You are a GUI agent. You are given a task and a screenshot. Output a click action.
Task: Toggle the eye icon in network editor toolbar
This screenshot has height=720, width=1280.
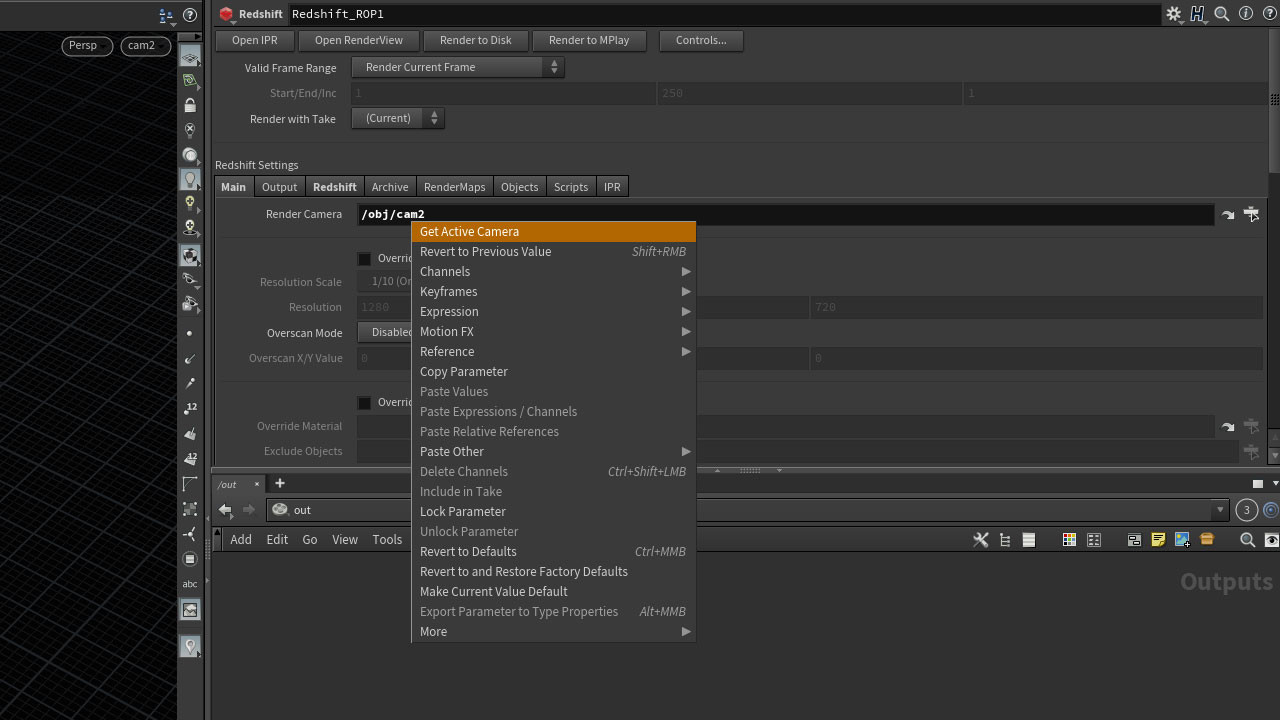coord(1272,540)
